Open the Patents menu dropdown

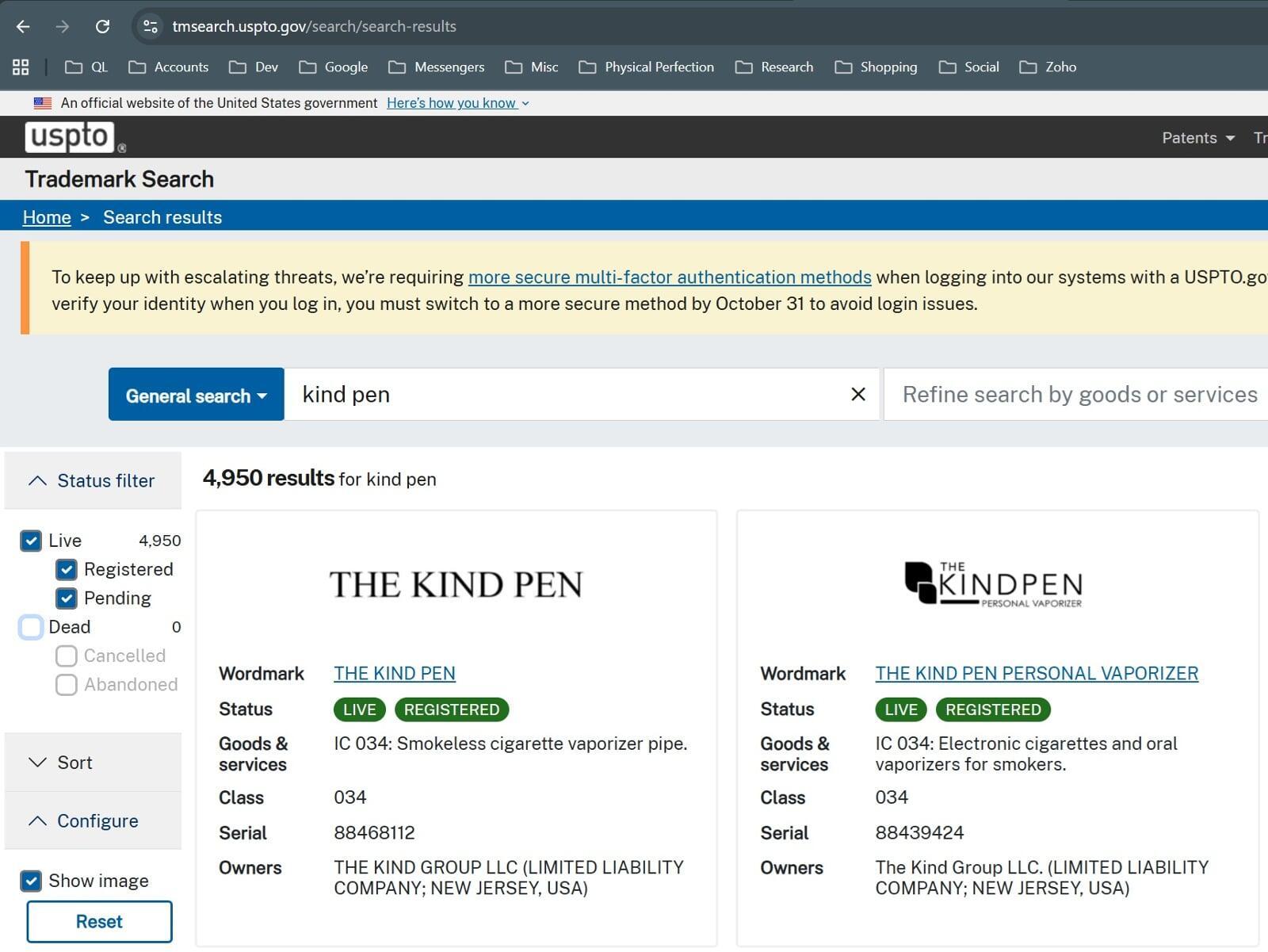tap(1198, 138)
